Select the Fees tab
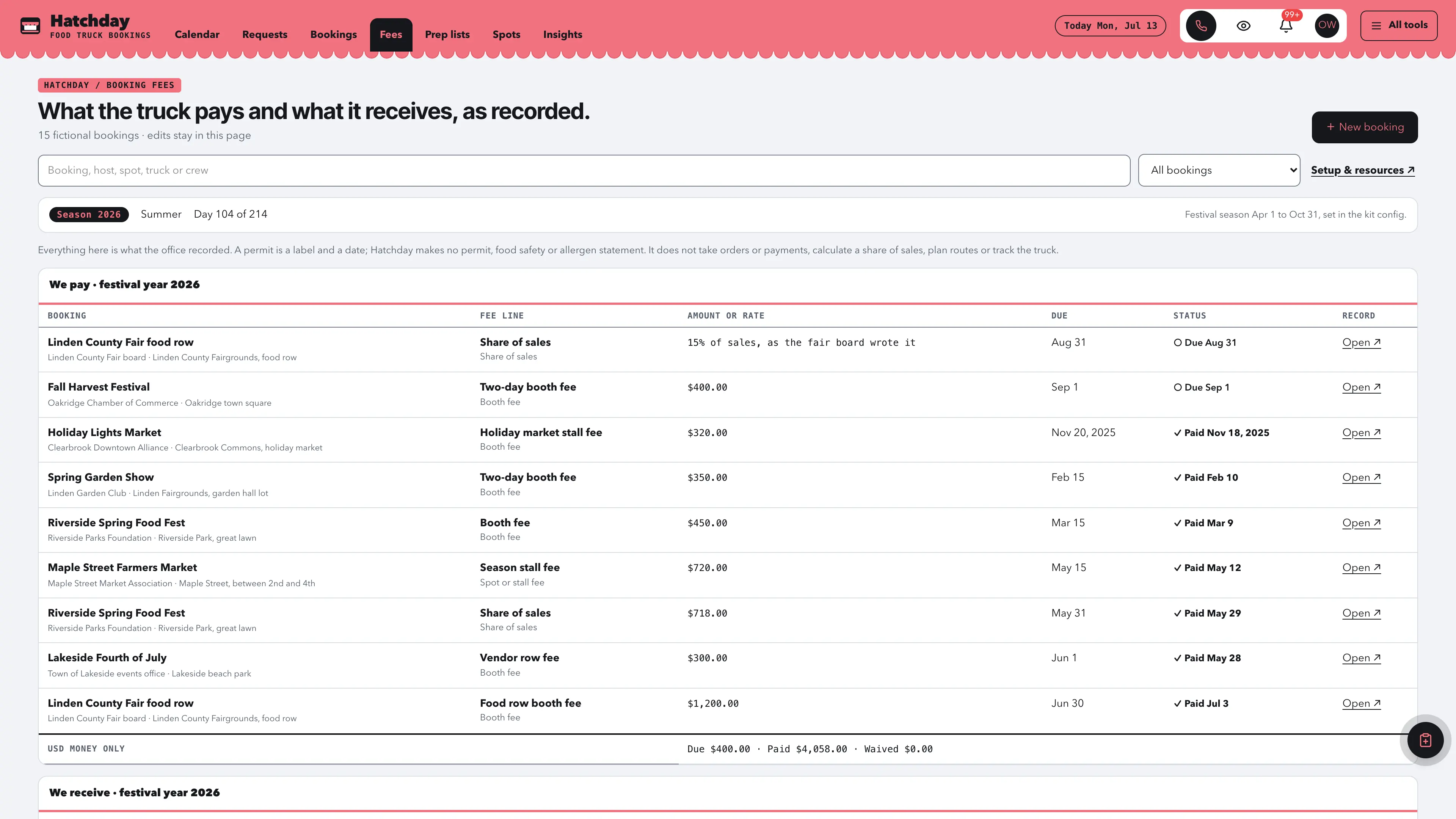Viewport: 1456px width, 819px height. 391,35
